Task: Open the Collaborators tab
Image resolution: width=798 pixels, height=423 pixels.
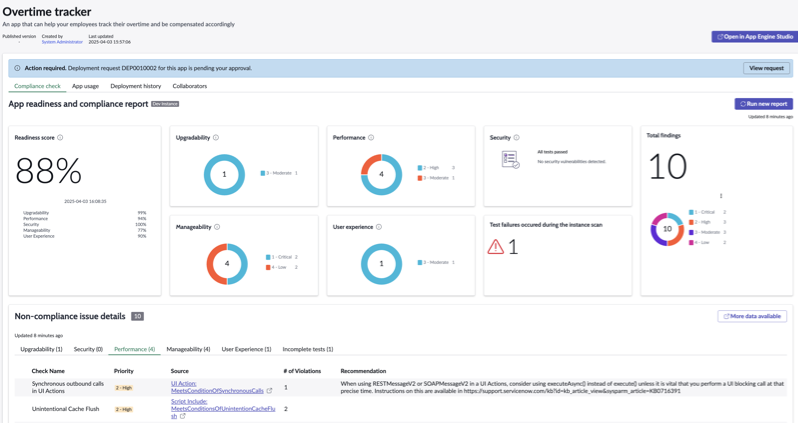Action: pyautogui.click(x=190, y=86)
